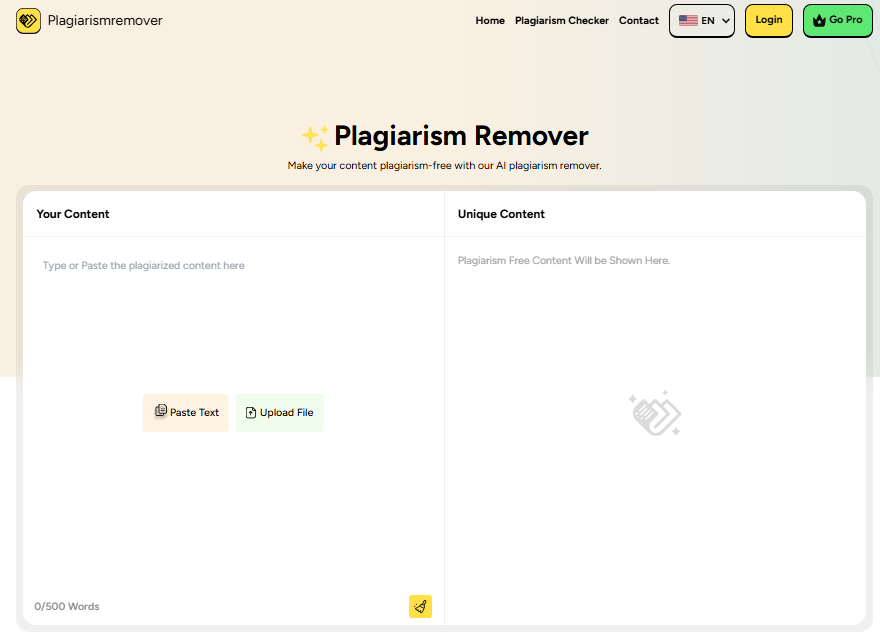Click the crown icon on Go Pro

[x=820, y=20]
